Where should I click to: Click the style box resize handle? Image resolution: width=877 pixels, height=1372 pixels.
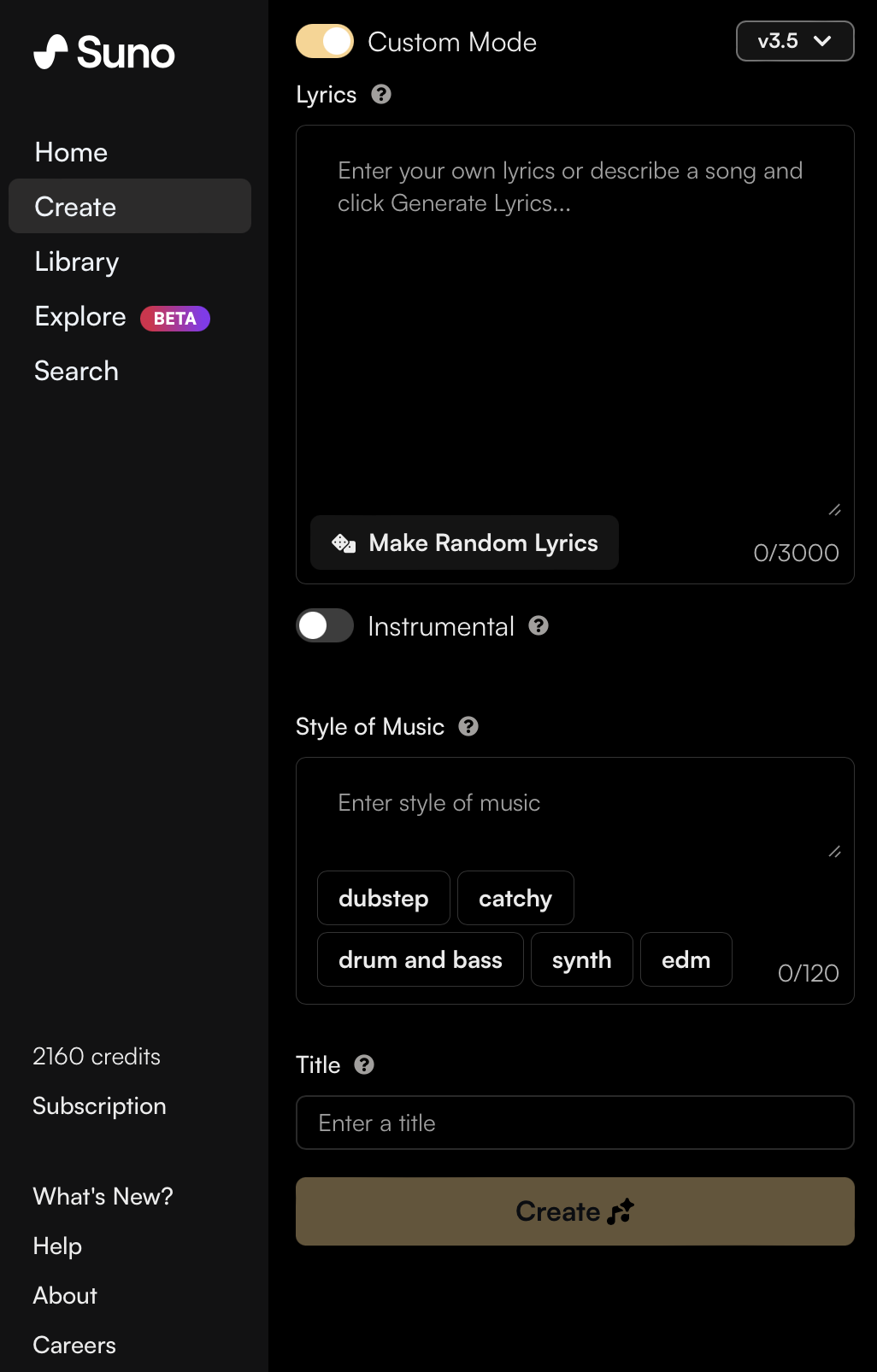click(835, 852)
